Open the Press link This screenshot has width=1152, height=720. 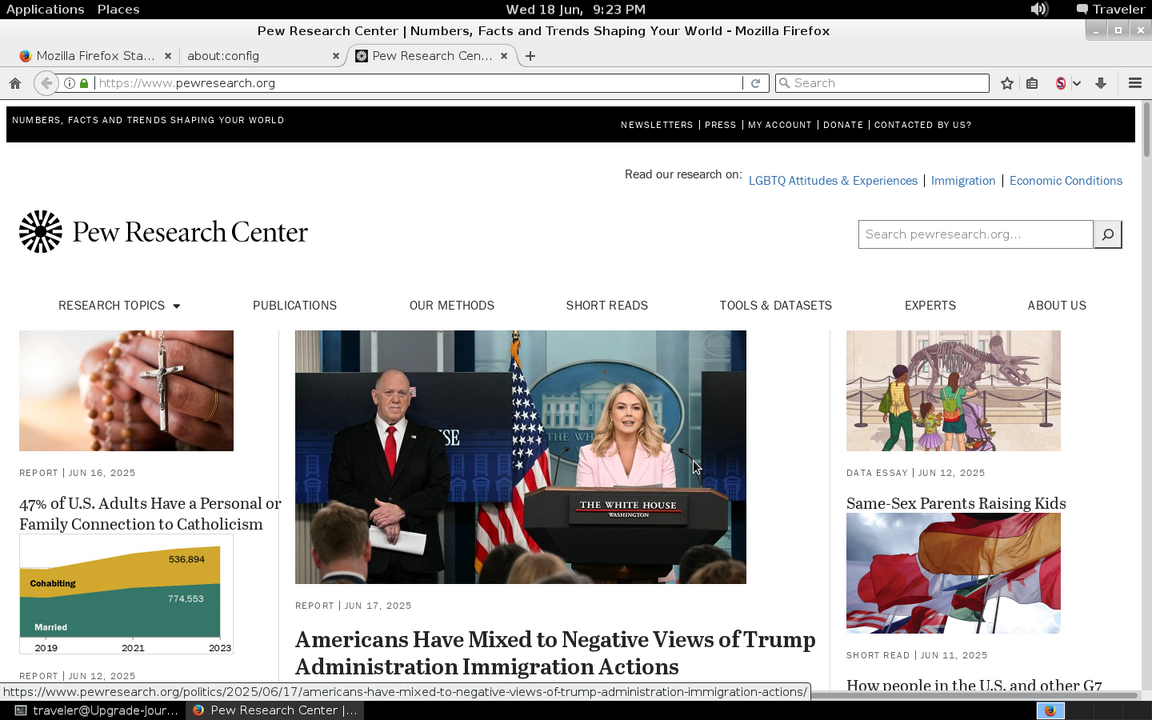(x=720, y=125)
